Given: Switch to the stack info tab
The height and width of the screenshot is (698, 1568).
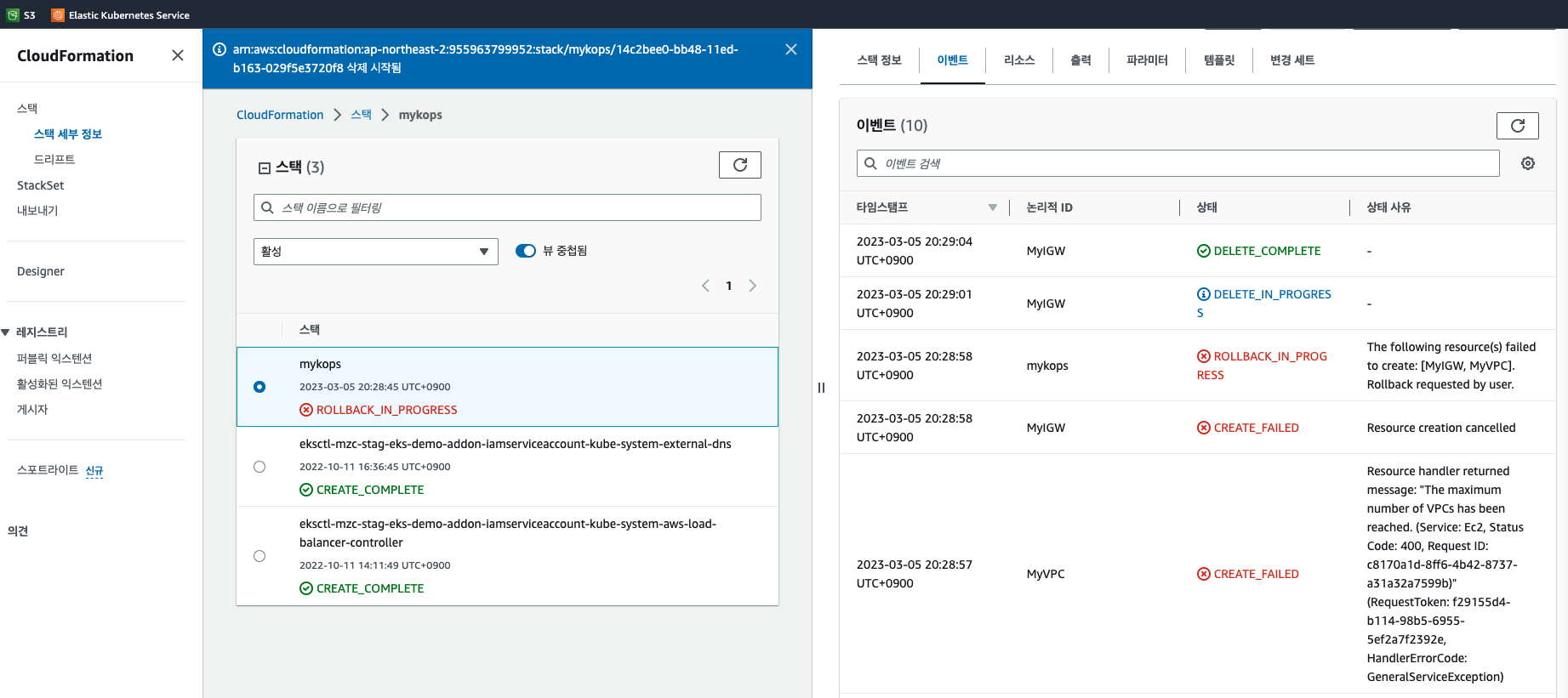Looking at the screenshot, I should (x=879, y=60).
